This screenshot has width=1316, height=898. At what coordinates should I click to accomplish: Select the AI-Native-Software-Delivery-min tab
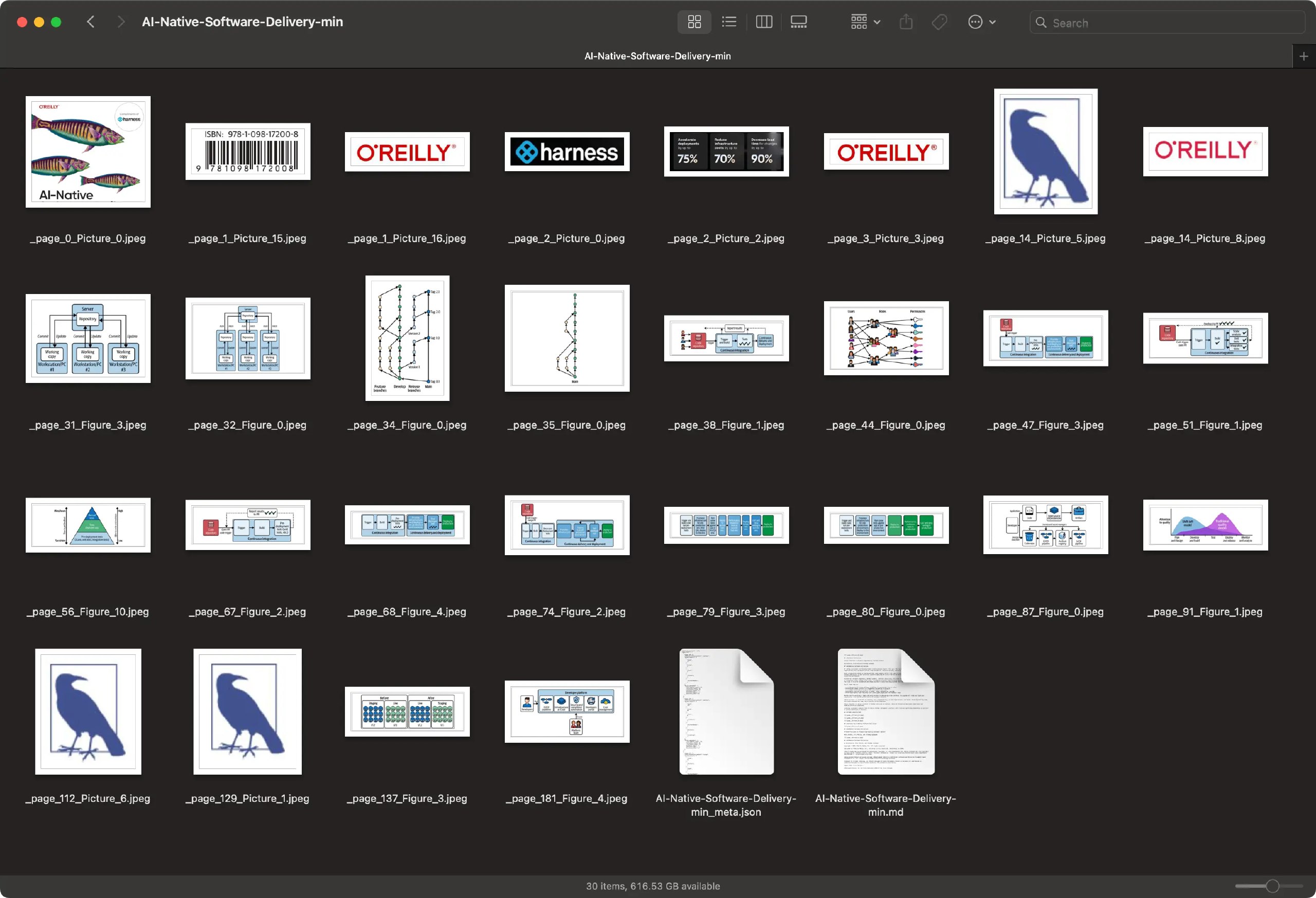click(657, 56)
